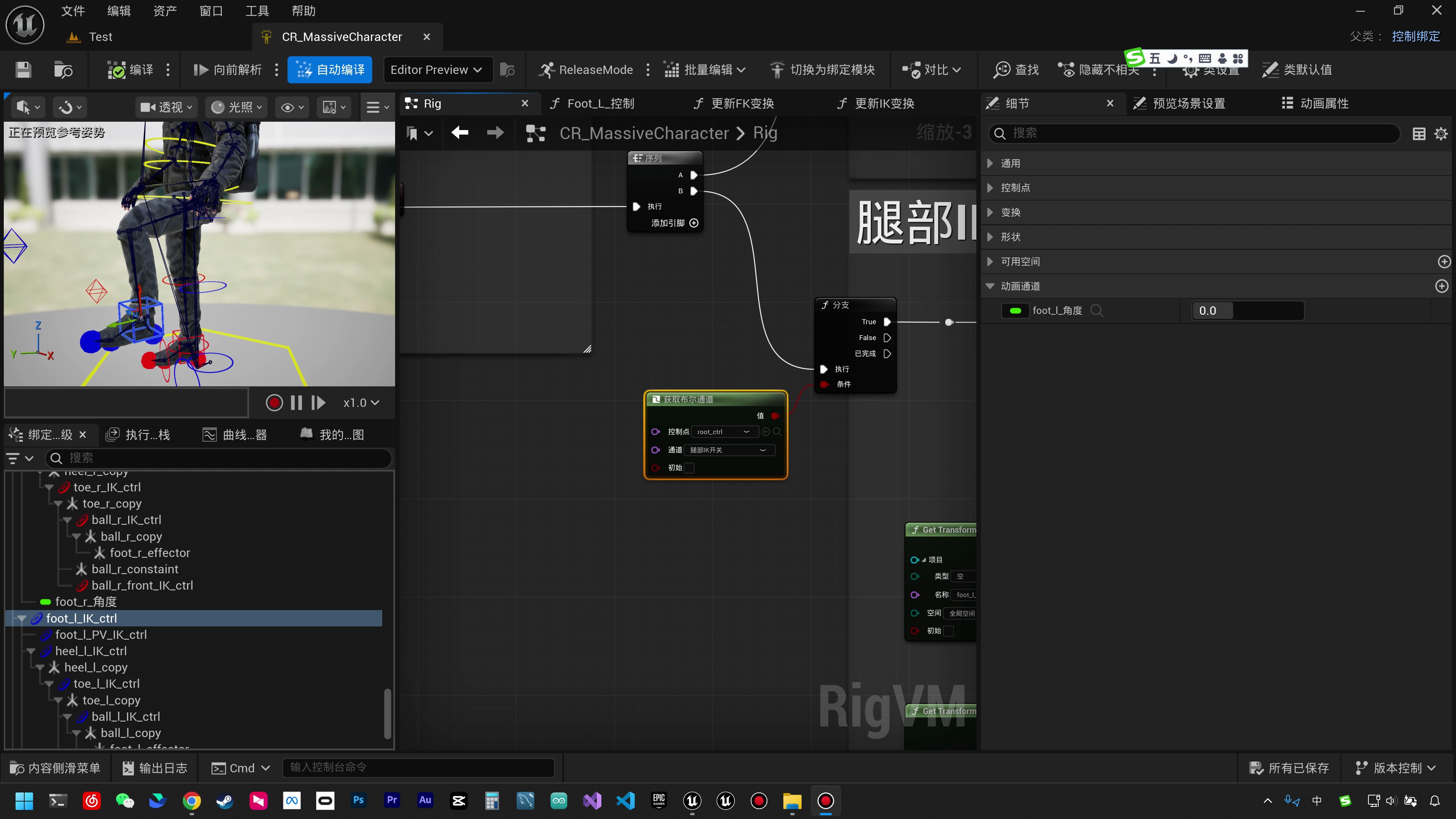Screen dimensions: 1456x819
Task: Open 内容侧滑菜单 content drawer
Action: (55, 767)
